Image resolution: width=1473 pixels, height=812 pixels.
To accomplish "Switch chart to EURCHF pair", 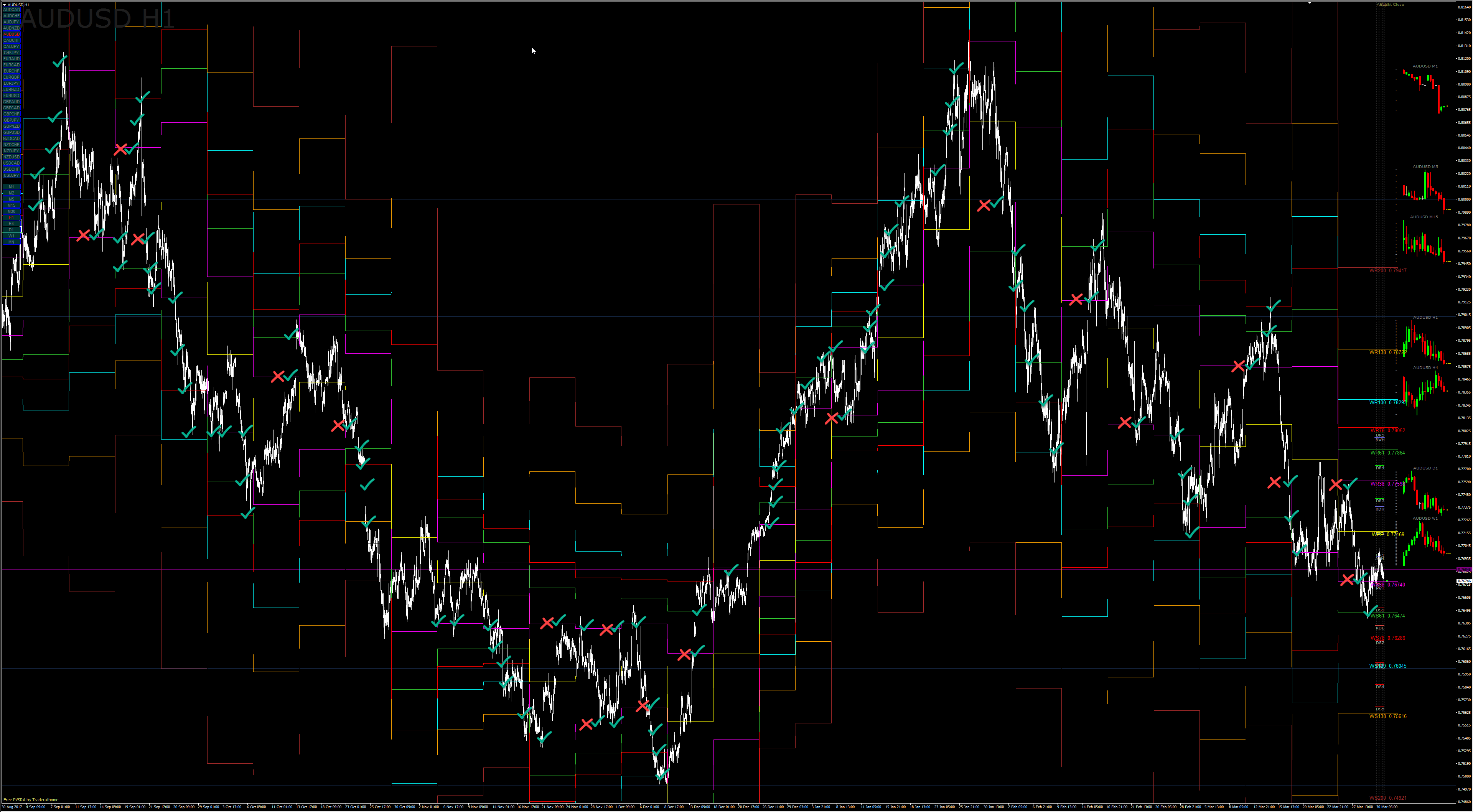I will tap(12, 71).
